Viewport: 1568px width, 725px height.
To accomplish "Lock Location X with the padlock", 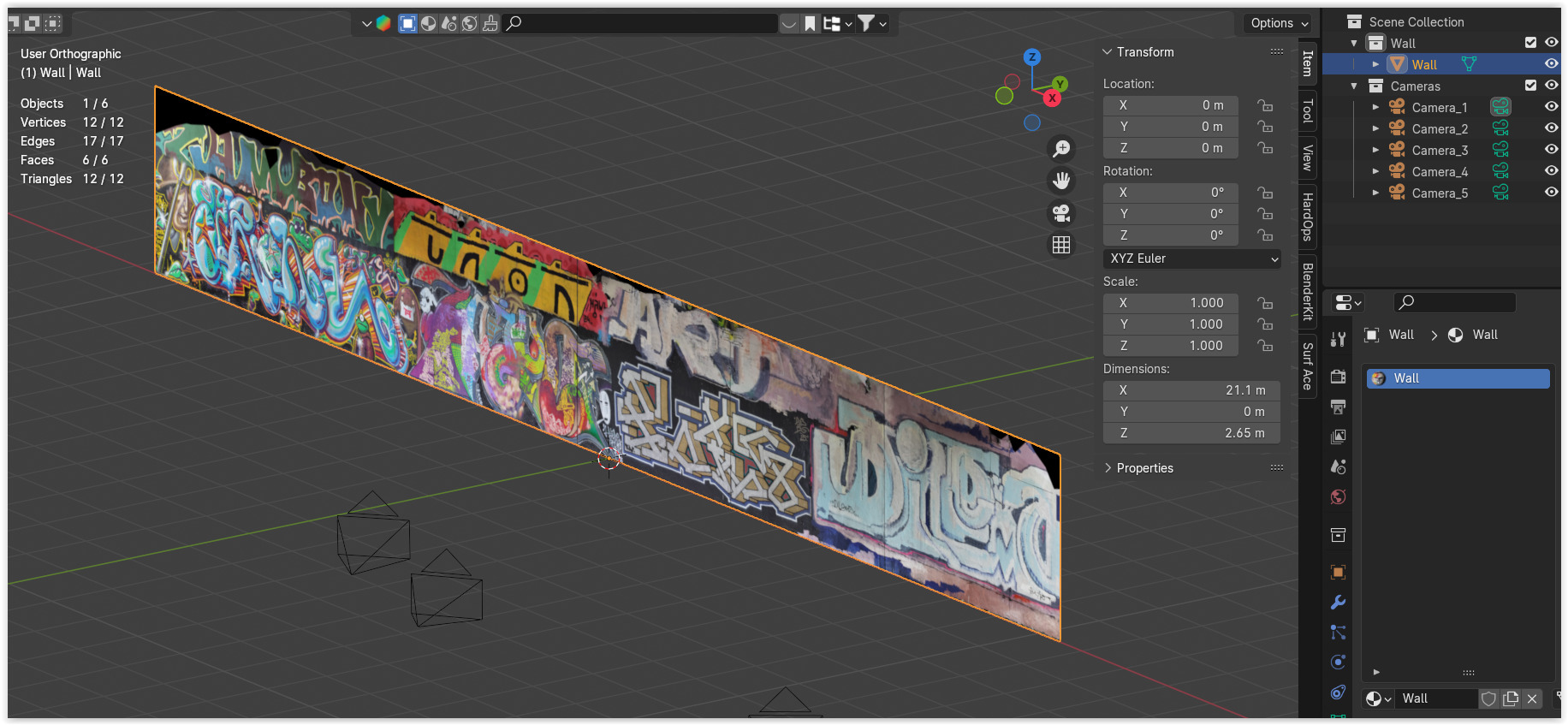I will (1265, 105).
